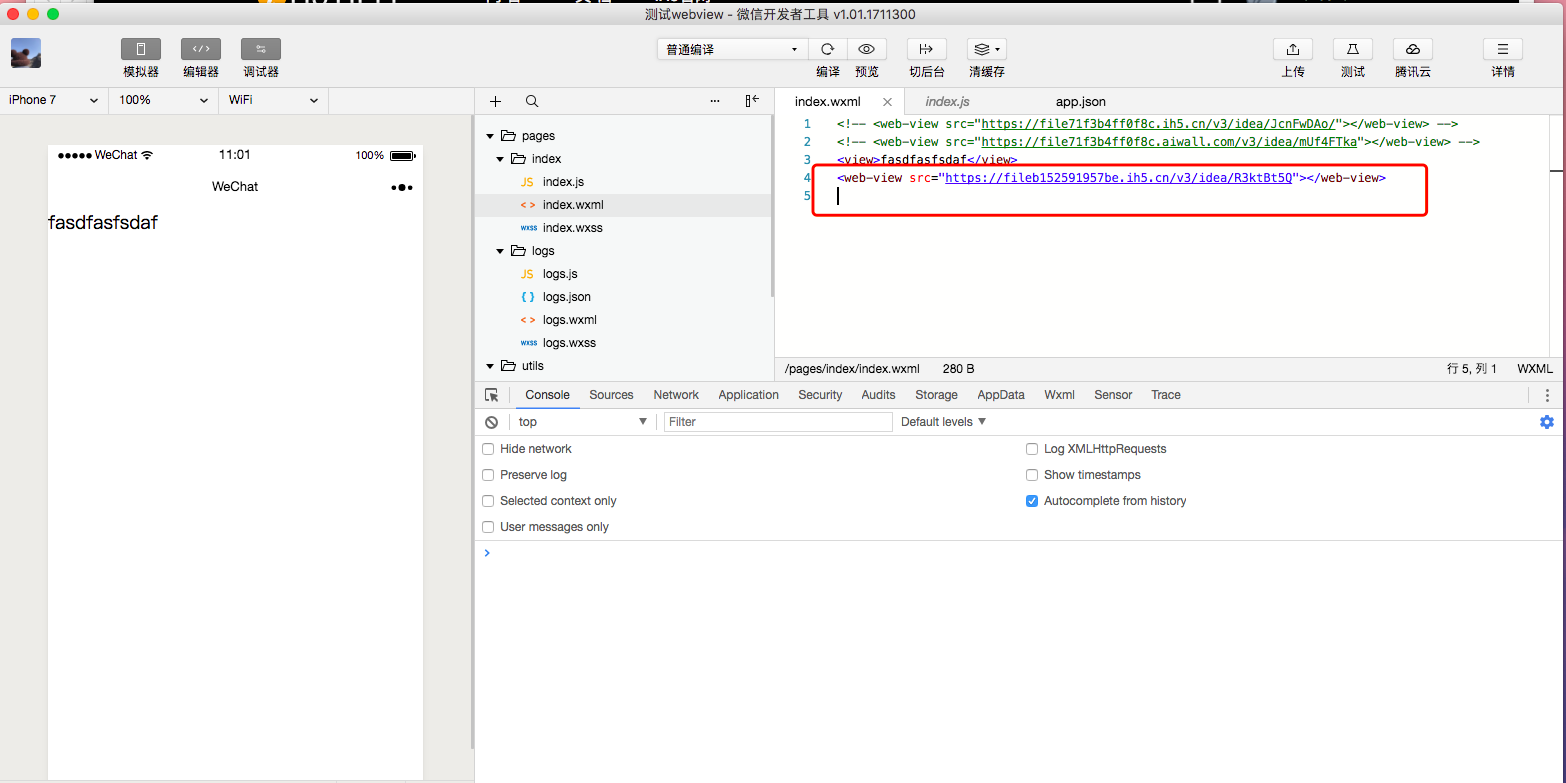Clear the console with the ban icon

491,422
